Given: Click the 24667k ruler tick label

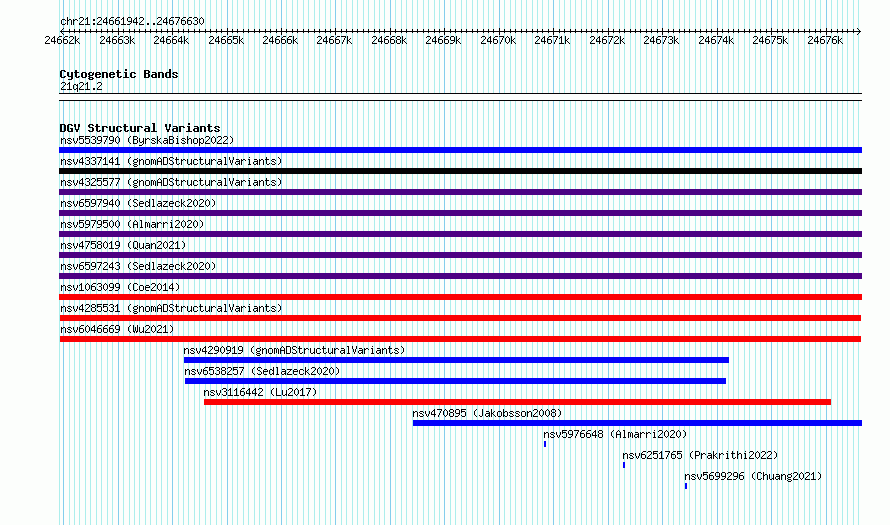Looking at the screenshot, I should click(x=334, y=40).
